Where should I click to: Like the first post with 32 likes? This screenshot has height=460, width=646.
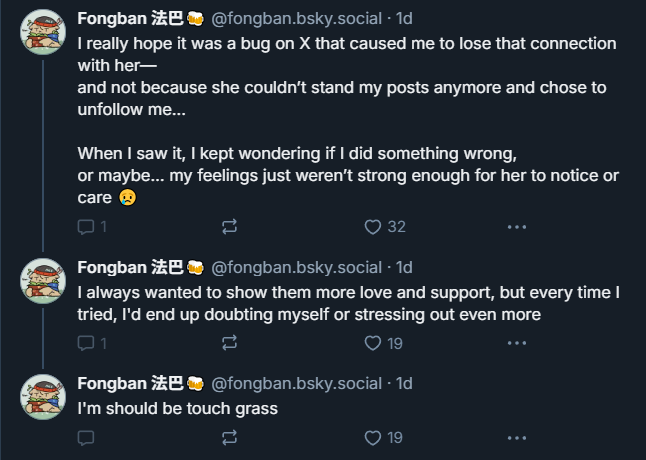373,227
